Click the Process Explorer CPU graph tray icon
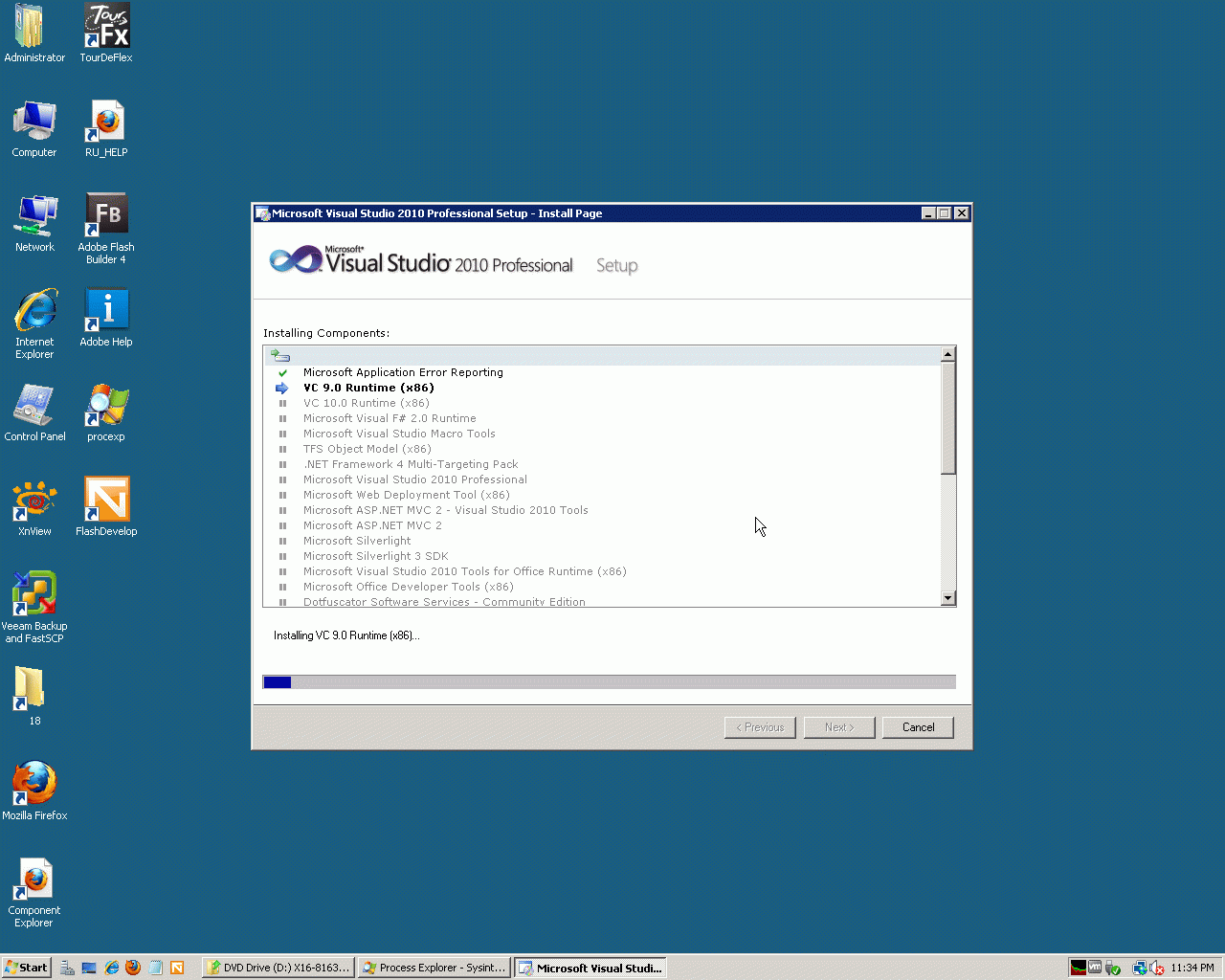Image resolution: width=1225 pixels, height=980 pixels. pyautogui.click(x=1079, y=968)
